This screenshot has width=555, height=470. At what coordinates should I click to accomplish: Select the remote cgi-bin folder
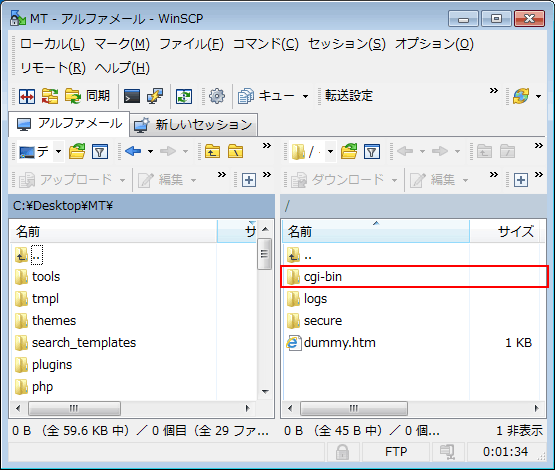point(414,277)
